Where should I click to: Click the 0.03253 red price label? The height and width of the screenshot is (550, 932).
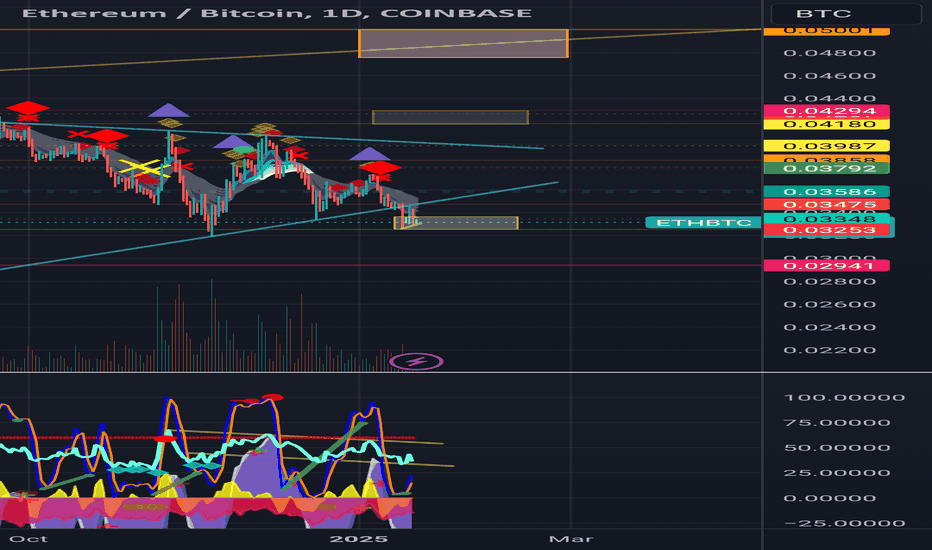click(829, 231)
